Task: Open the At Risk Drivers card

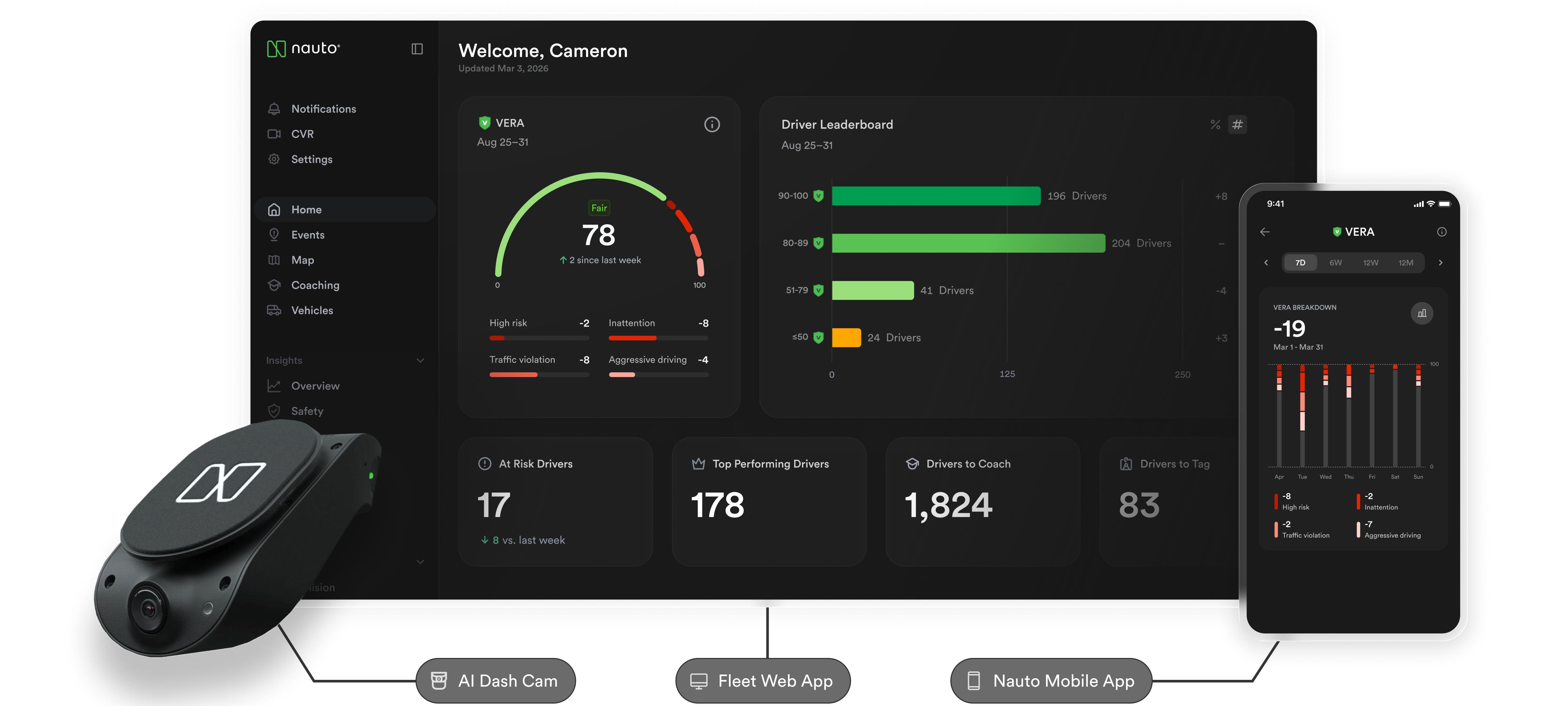Action: click(555, 501)
